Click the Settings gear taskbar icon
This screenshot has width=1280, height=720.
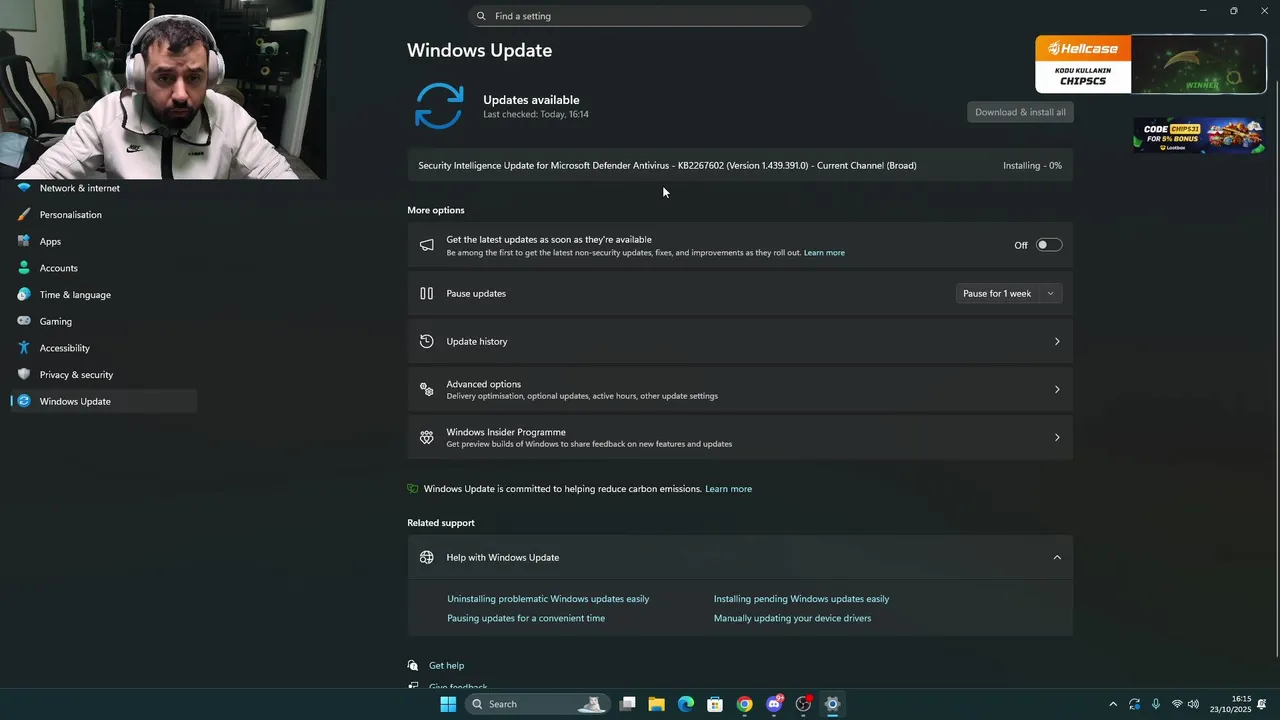[832, 704]
